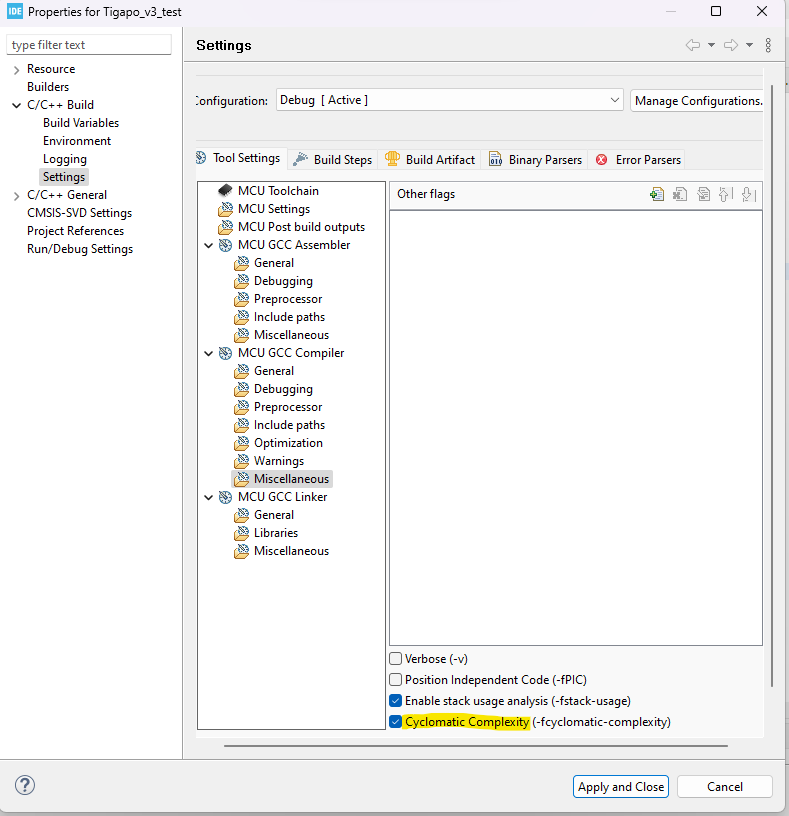Screen dimensions: 789x816
Task: Select MCU Post build outputs icon
Action: 225,227
